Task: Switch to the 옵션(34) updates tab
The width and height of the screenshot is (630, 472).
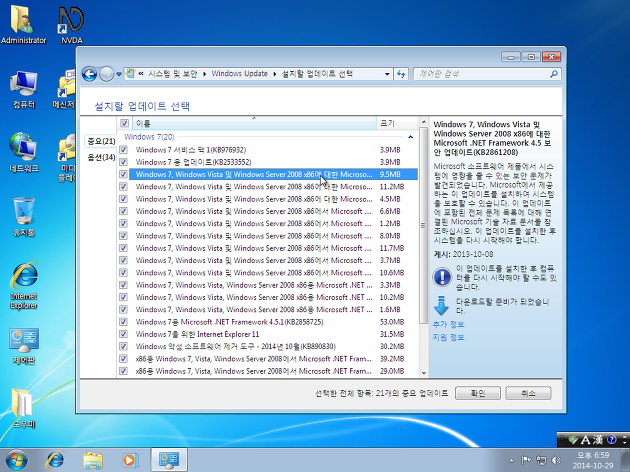Action: point(101,157)
